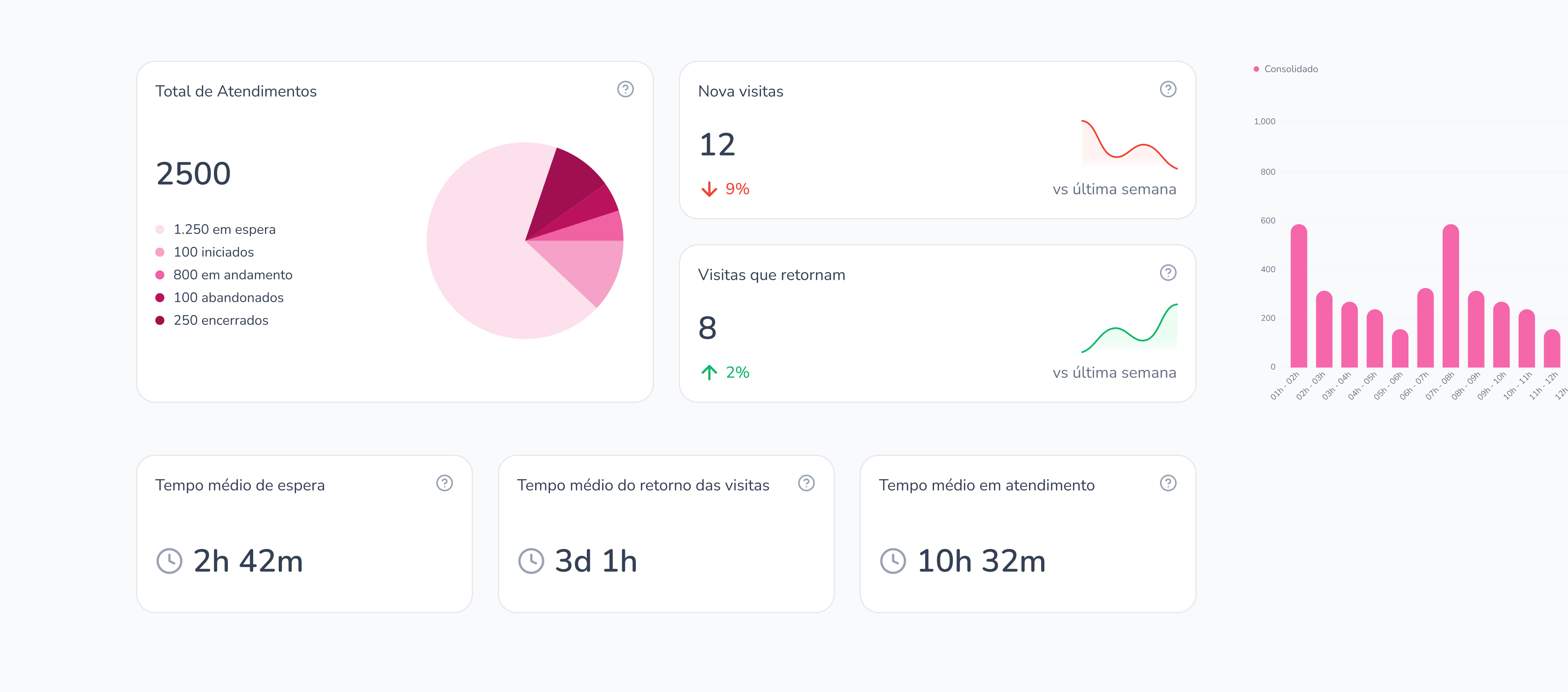Click red down arrow next to 9%
Screen dimensions: 1568x692
tap(708, 189)
